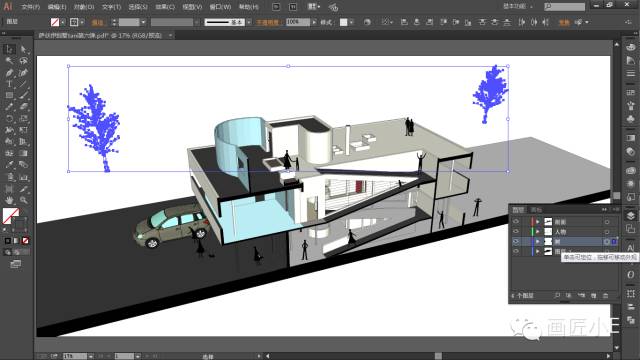Select the Gradient tool
The width and height of the screenshot is (640, 360).
pyautogui.click(x=24, y=153)
